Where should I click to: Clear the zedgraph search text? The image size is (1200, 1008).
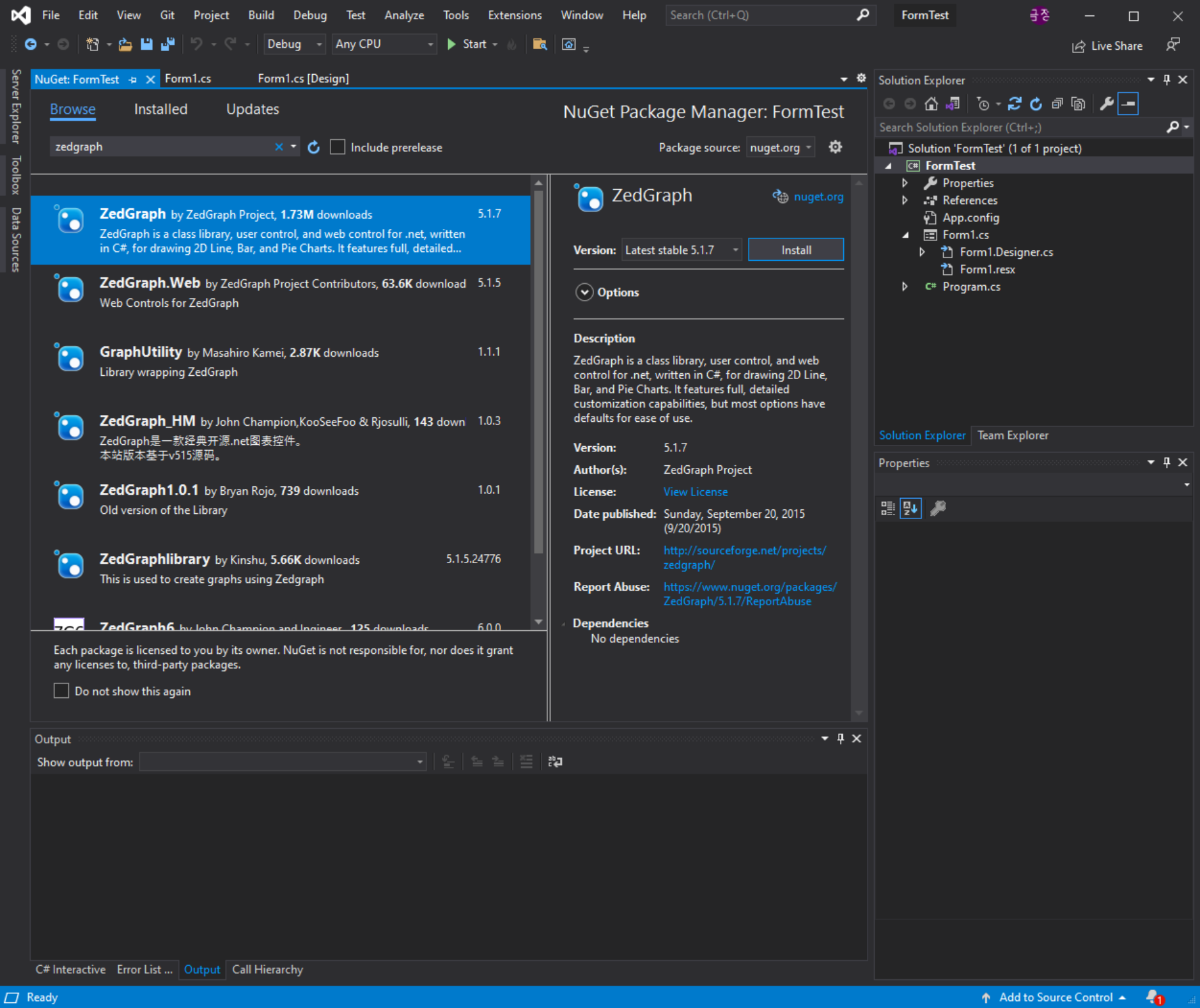pyautogui.click(x=279, y=147)
